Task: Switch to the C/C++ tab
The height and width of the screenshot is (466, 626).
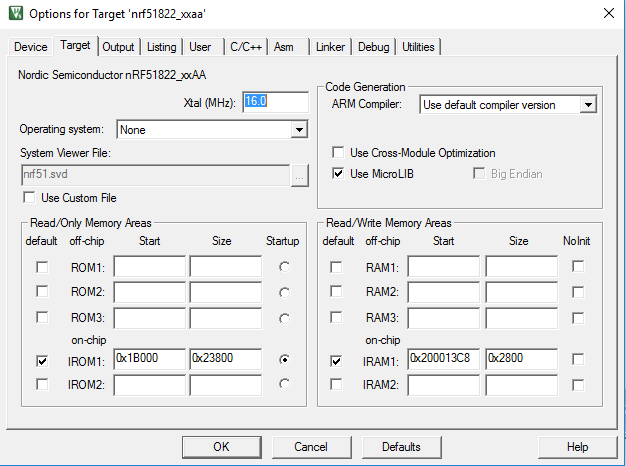Action: pos(246,47)
